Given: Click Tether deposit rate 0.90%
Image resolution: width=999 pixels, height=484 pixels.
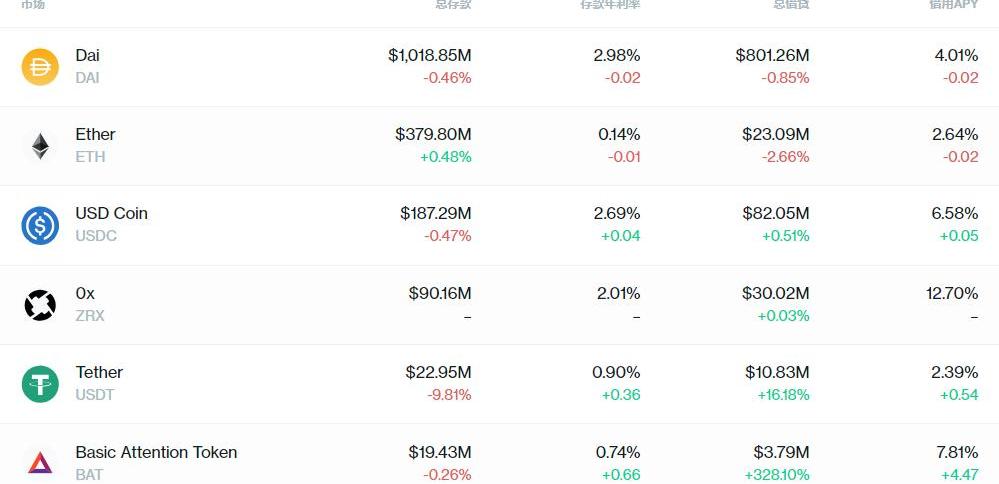Looking at the screenshot, I should [x=616, y=372].
